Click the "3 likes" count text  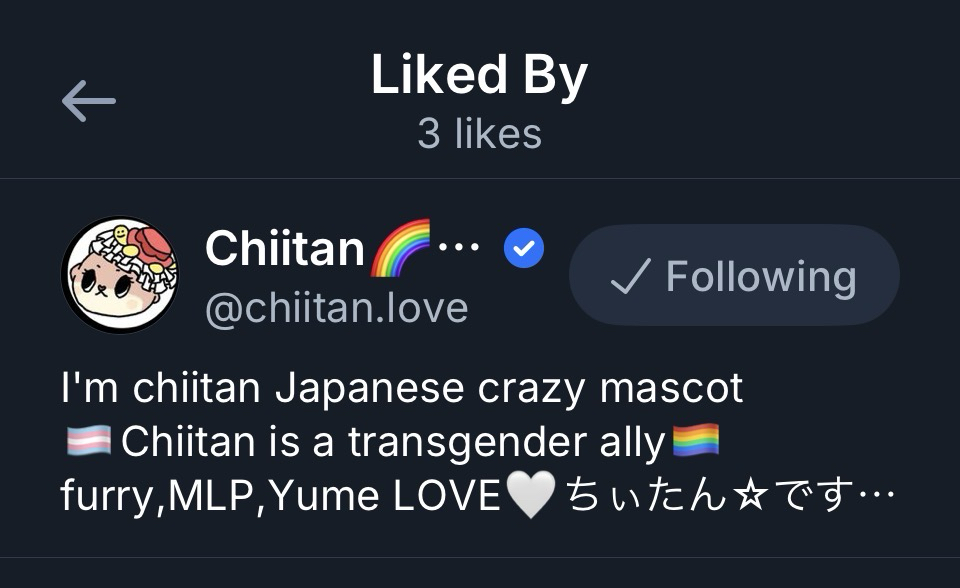click(x=479, y=134)
